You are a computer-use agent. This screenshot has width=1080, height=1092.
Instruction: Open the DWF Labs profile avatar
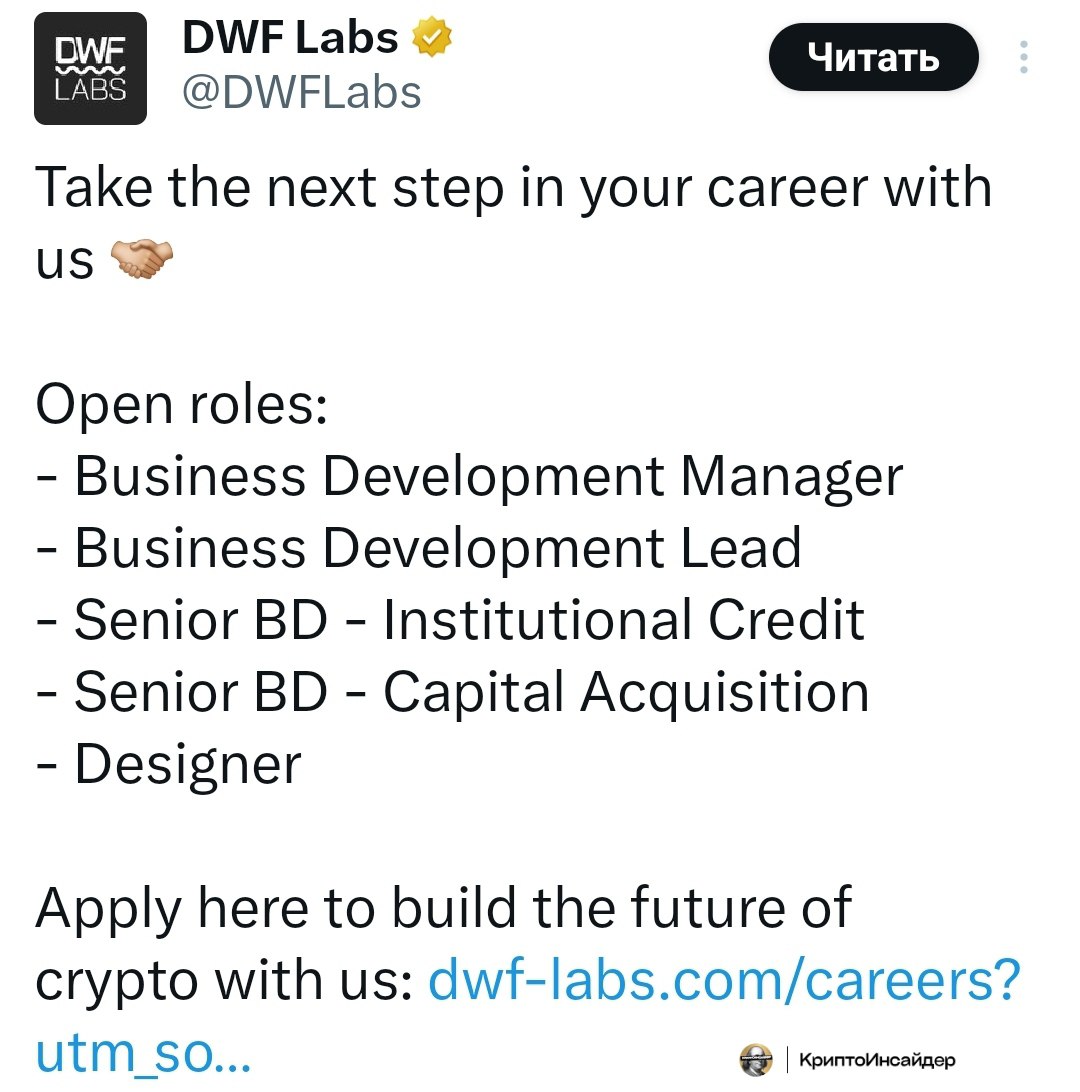[91, 68]
